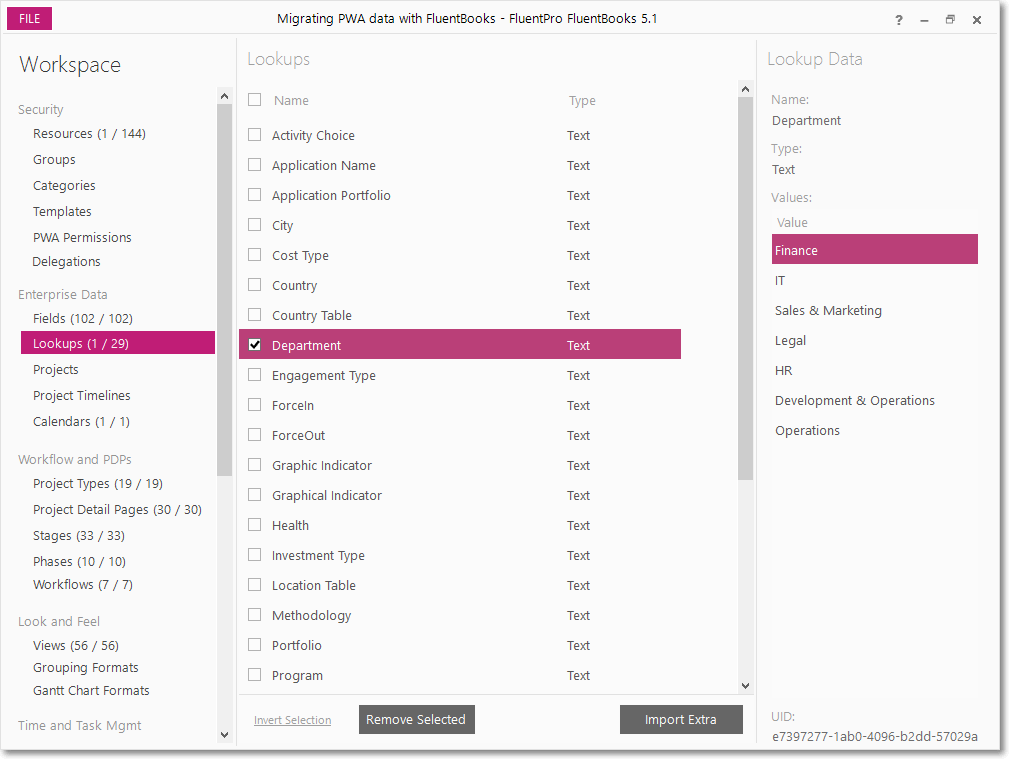Viewport: 1009px width, 759px height.
Task: Check the Portfolio lookup checkbox
Action: click(255, 644)
